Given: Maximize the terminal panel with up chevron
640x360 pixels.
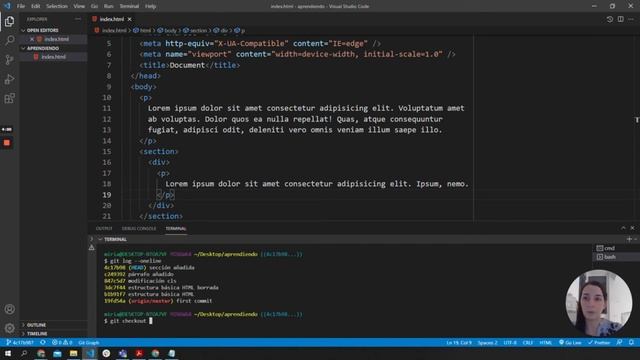Looking at the screenshot, I should tap(623, 228).
